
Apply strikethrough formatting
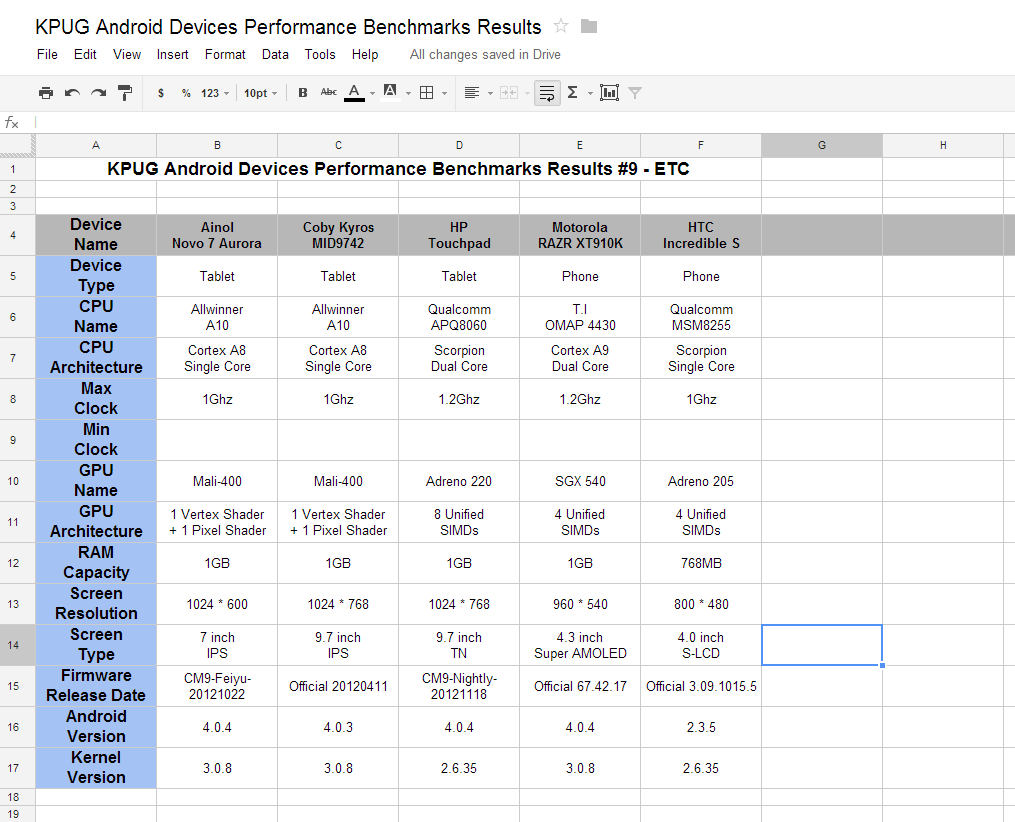click(328, 93)
